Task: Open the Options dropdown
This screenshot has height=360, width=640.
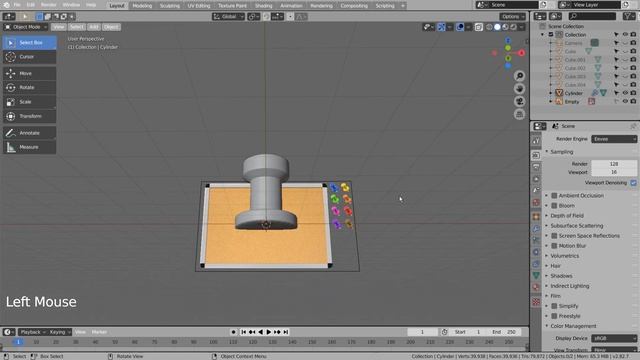Action: click(513, 17)
